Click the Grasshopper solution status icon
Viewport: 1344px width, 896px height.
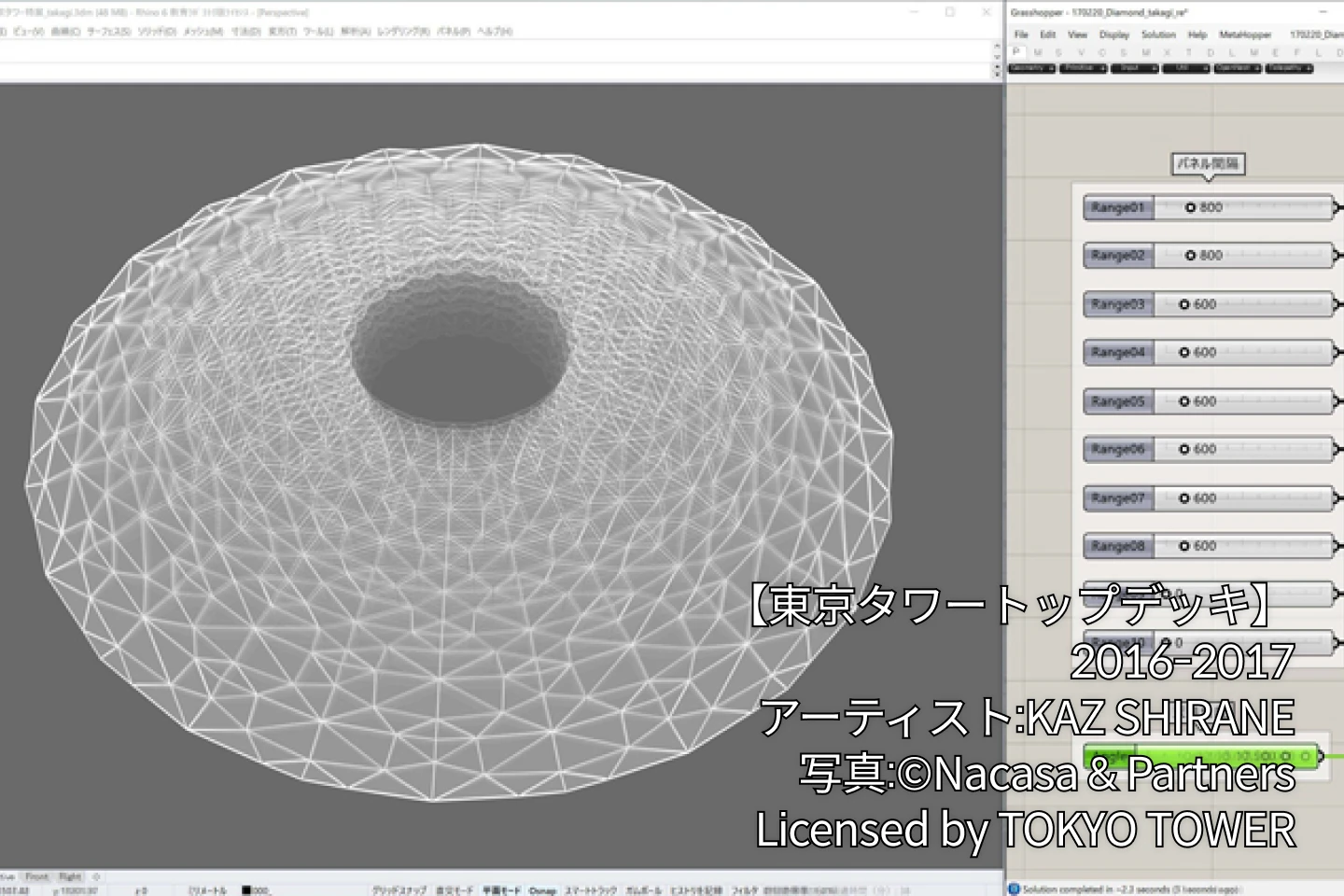1014,889
